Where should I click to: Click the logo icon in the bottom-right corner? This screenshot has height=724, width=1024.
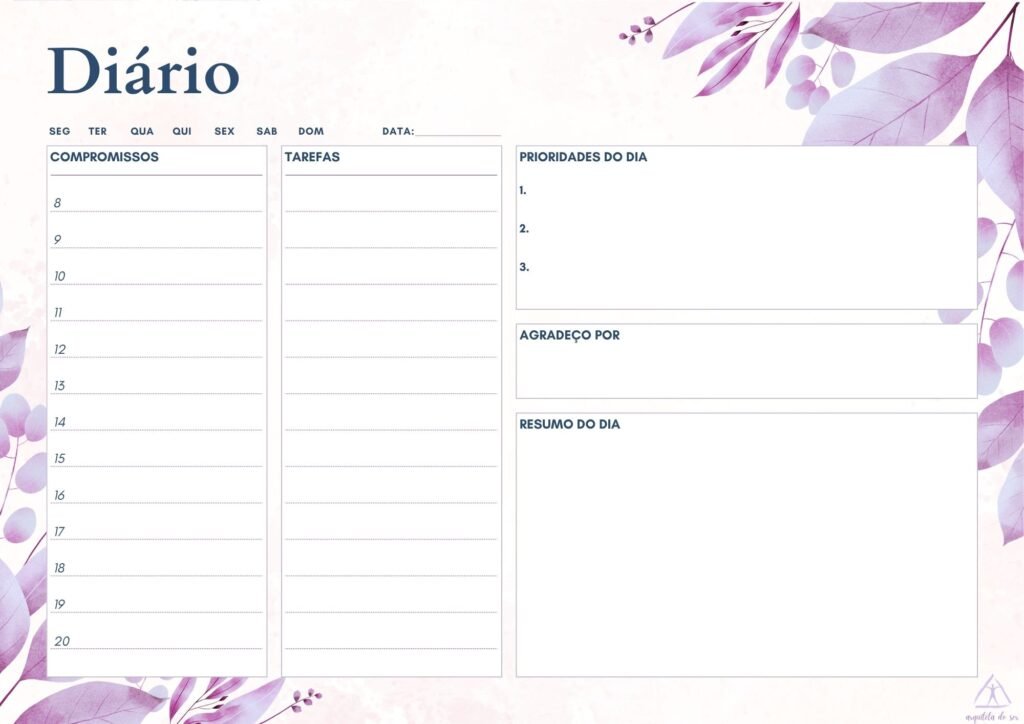click(991, 692)
